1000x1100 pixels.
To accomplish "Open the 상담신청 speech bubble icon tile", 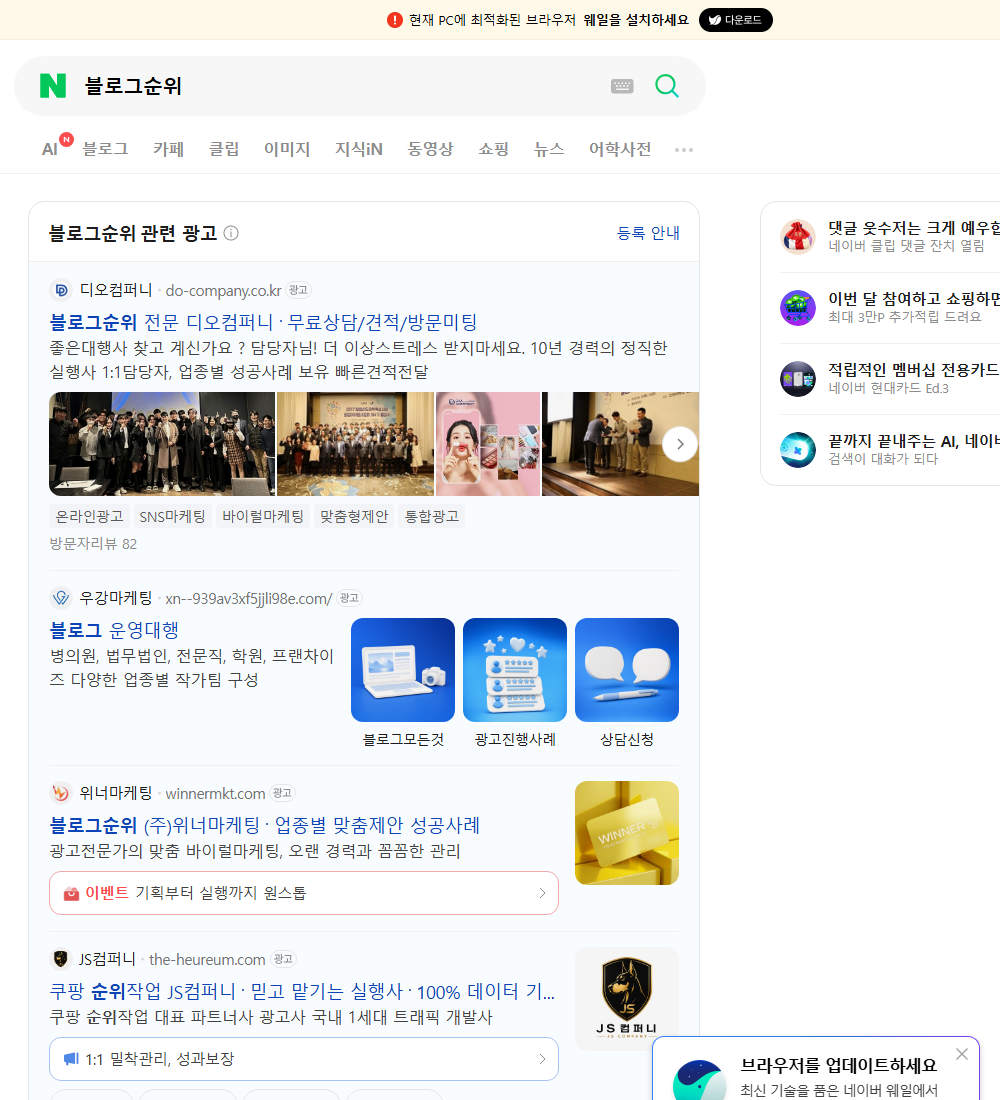I will pos(627,670).
